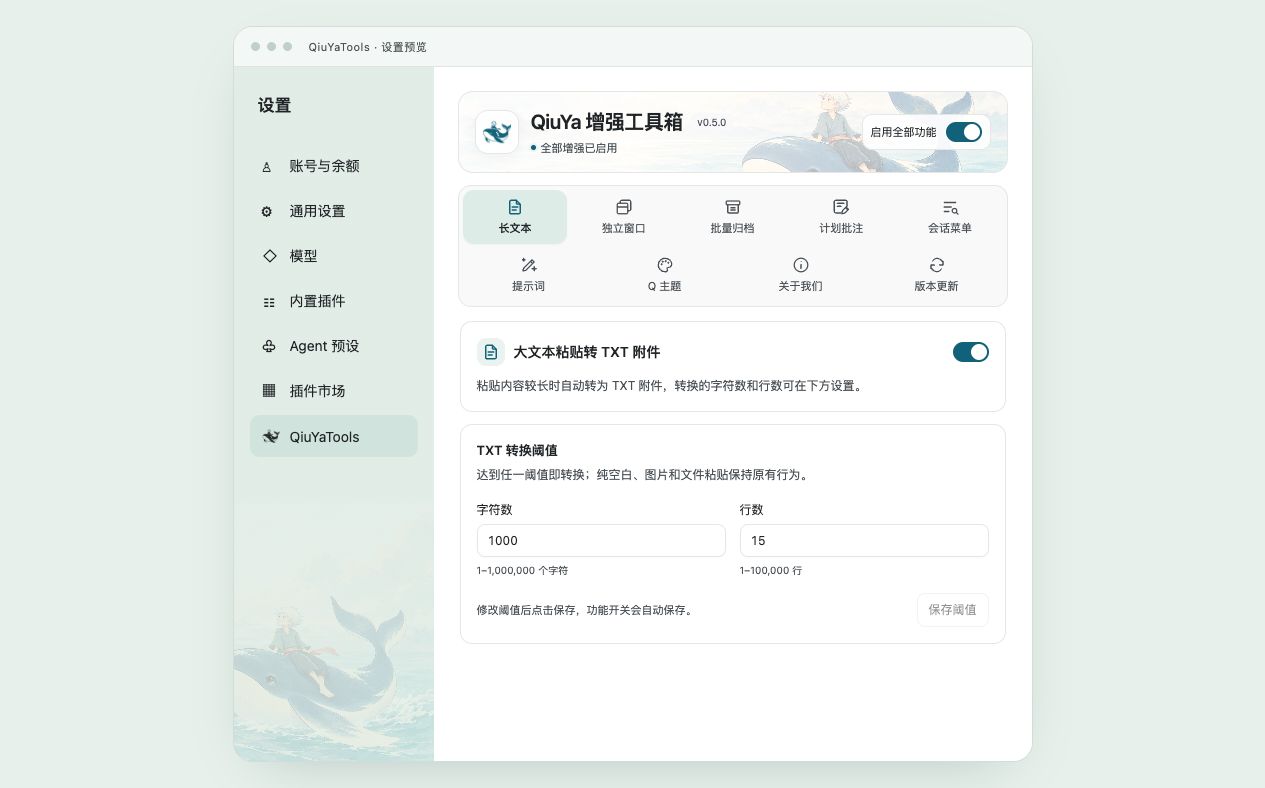1265x788 pixels.
Task: Click the 会话菜单 search-list icon
Action: point(950,207)
